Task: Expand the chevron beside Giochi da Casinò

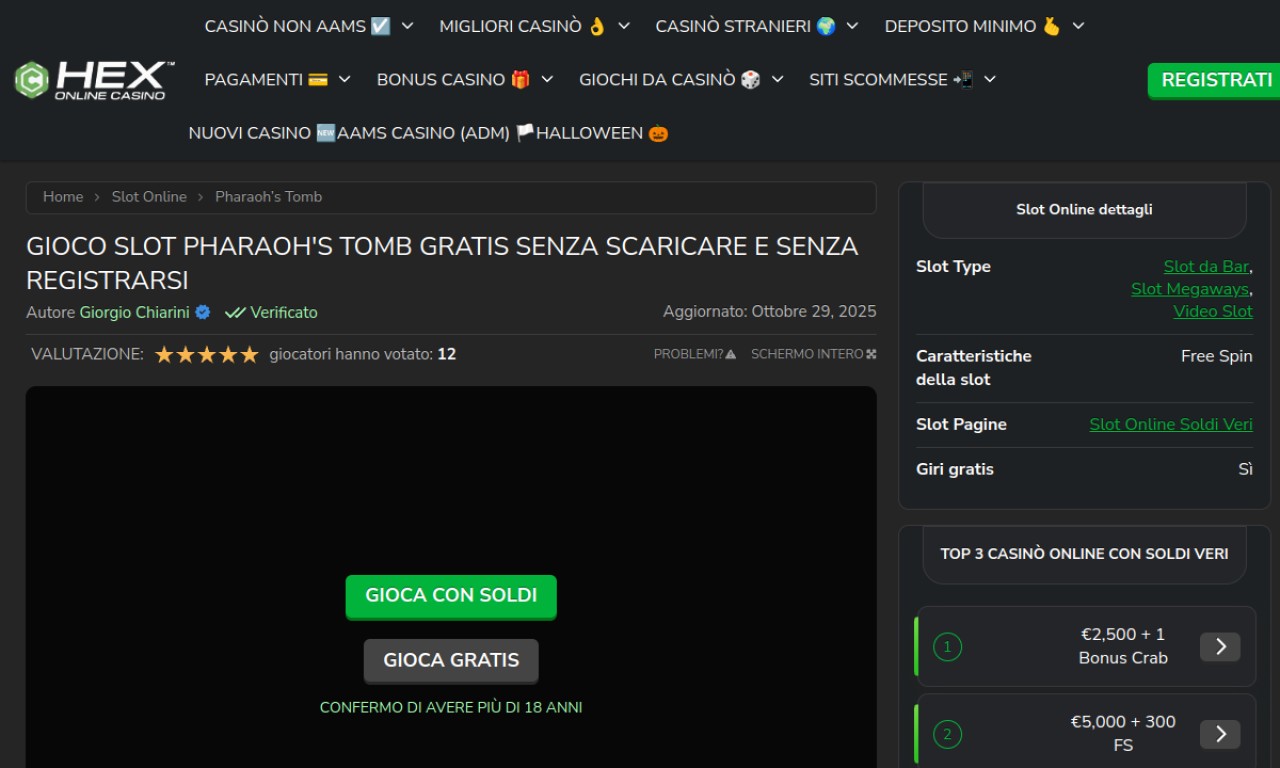Action: [777, 79]
